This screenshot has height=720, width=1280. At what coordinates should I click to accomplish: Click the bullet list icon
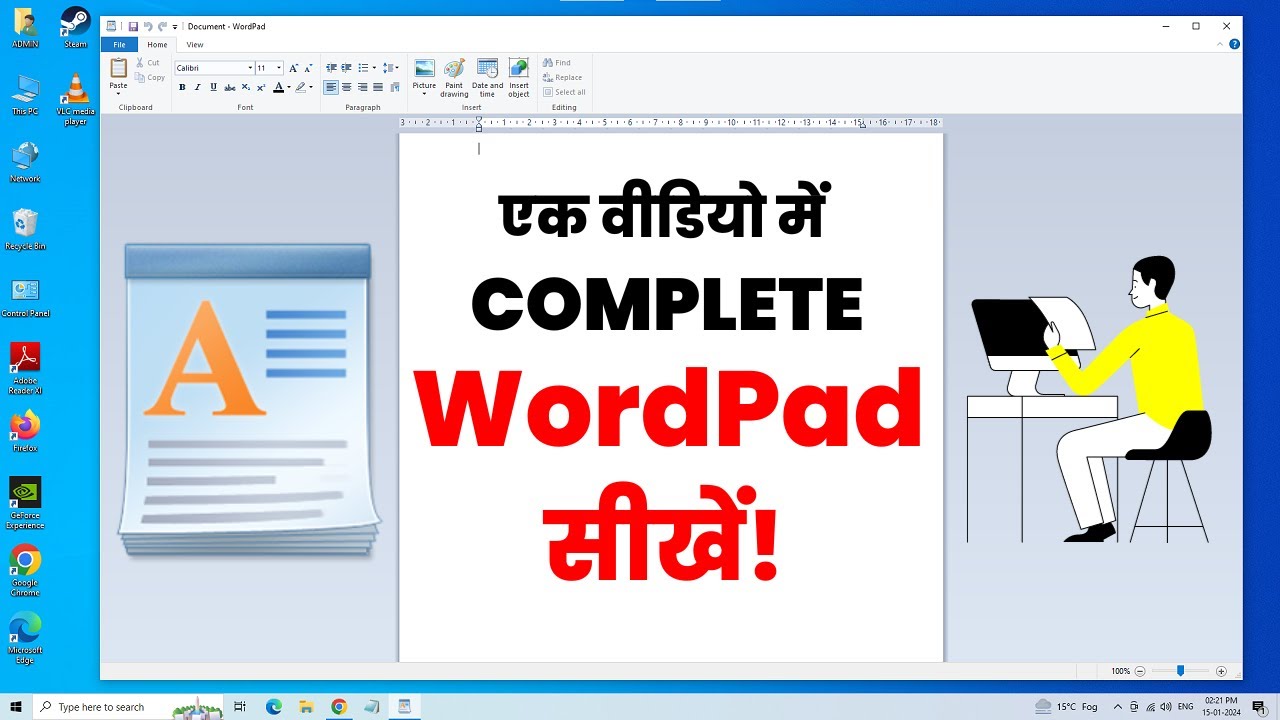coord(363,68)
